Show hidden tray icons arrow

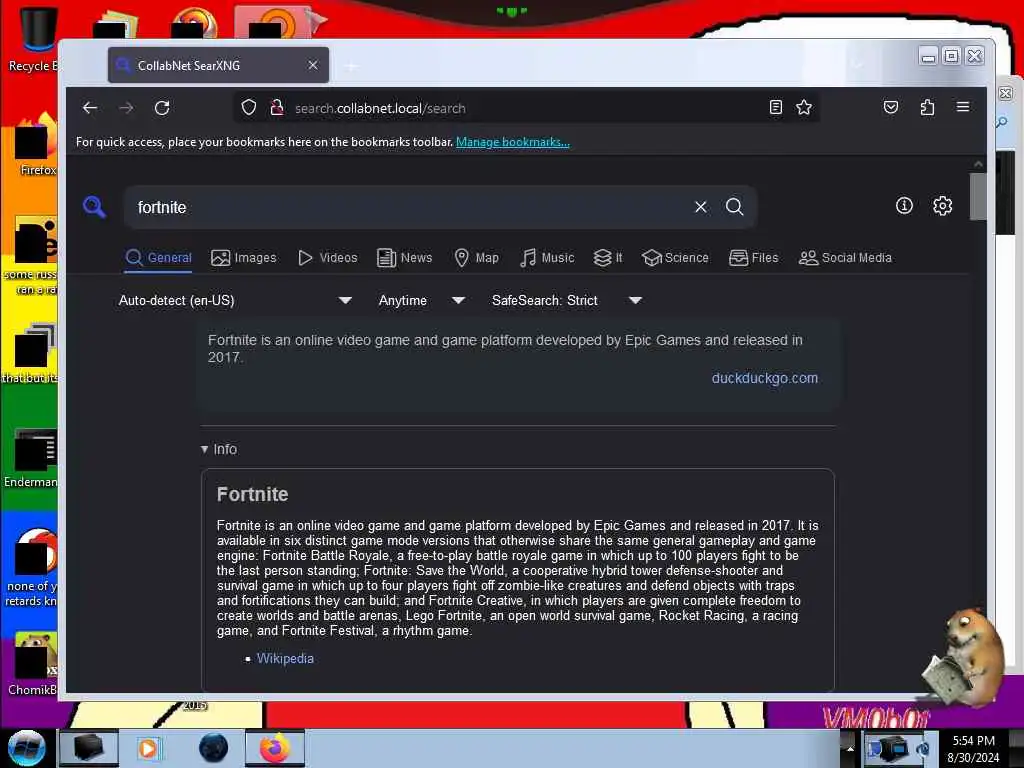[x=850, y=748]
